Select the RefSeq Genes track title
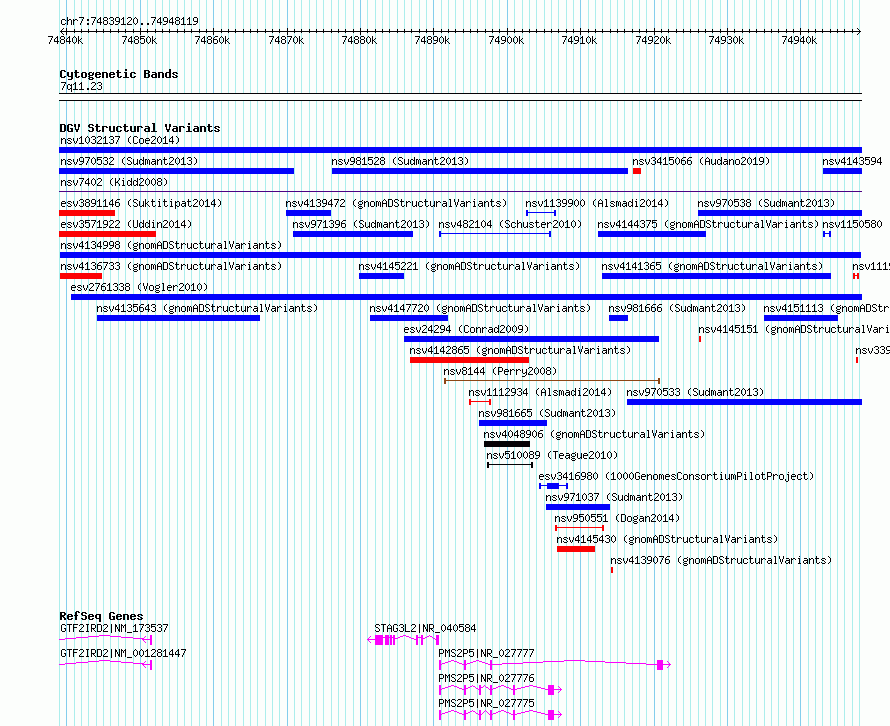The height and width of the screenshot is (726, 890). click(x=101, y=616)
